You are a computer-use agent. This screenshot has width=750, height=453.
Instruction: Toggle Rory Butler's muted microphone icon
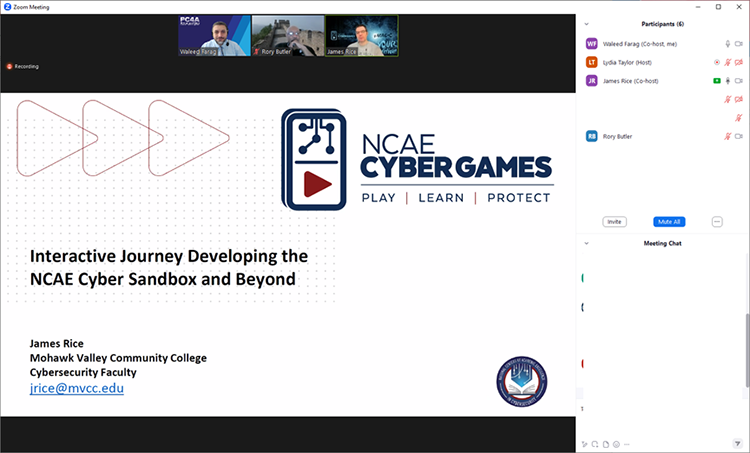[728, 136]
